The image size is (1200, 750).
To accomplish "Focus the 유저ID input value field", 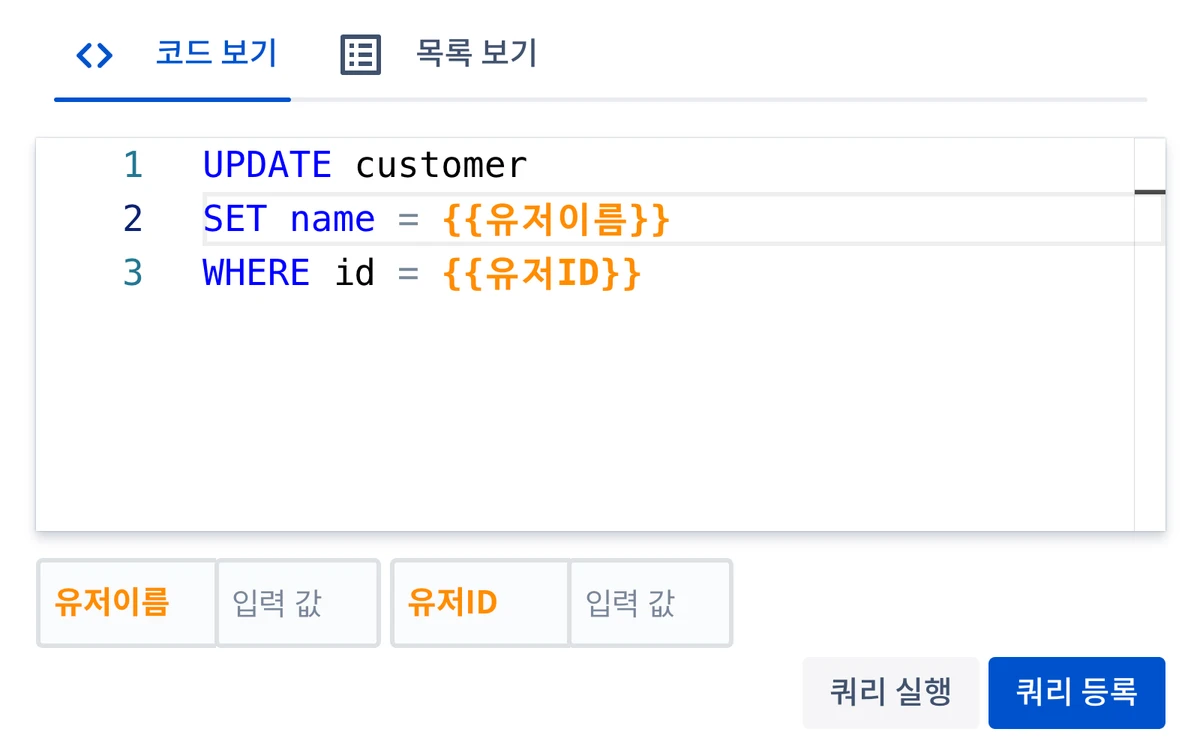I will pyautogui.click(x=651, y=603).
